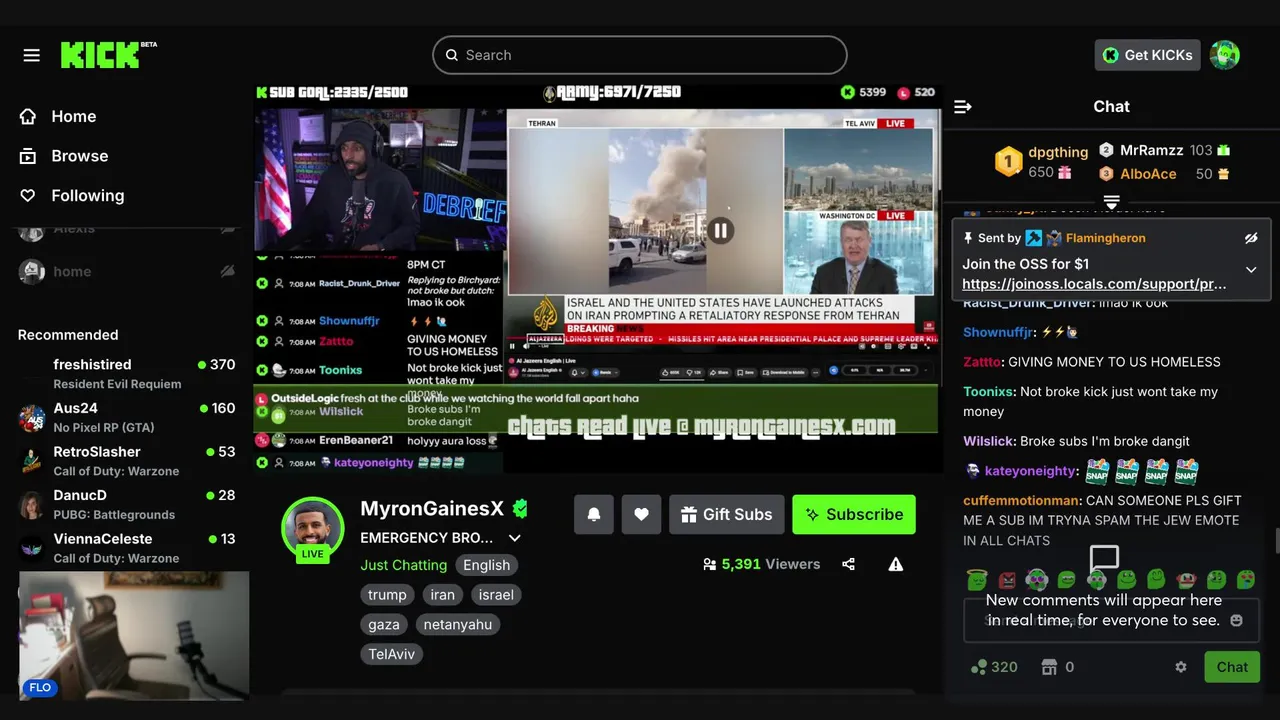1280x720 pixels.
Task: Collapse the chat panel icon
Action: coord(963,107)
